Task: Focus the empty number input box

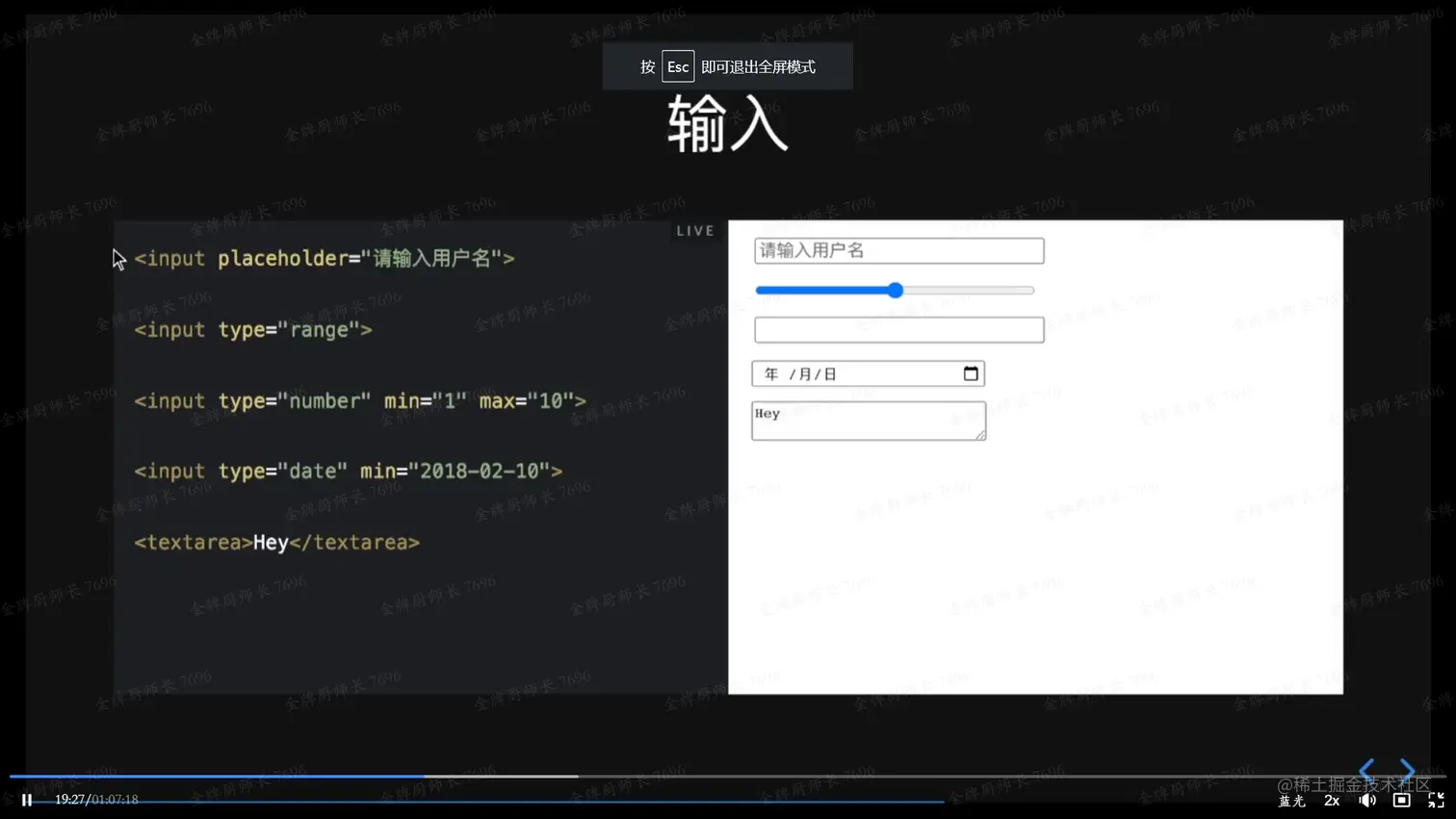Action: pos(898,330)
